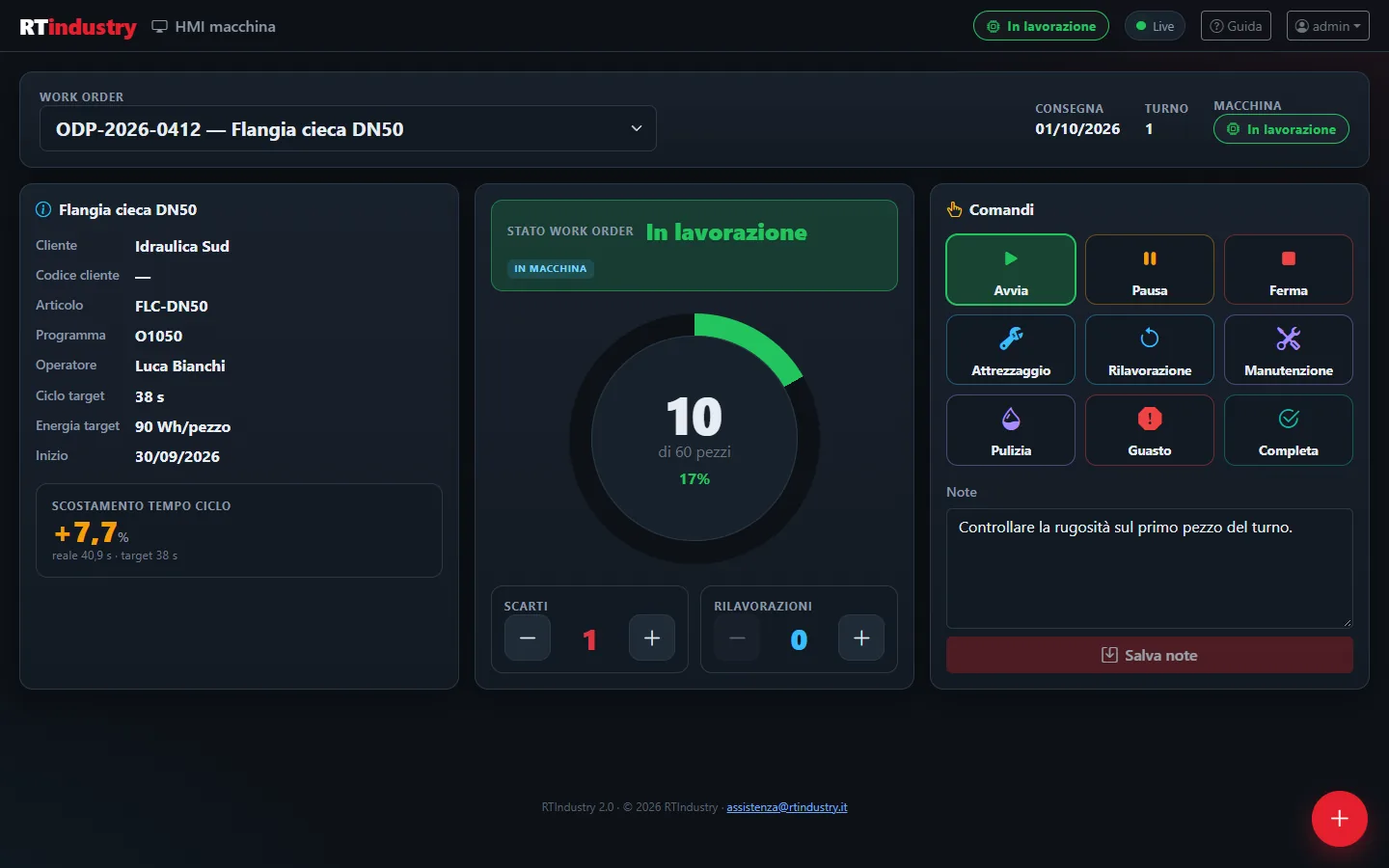Mark the work order as Completa
The width and height of the screenshot is (1389, 868).
1289,430
